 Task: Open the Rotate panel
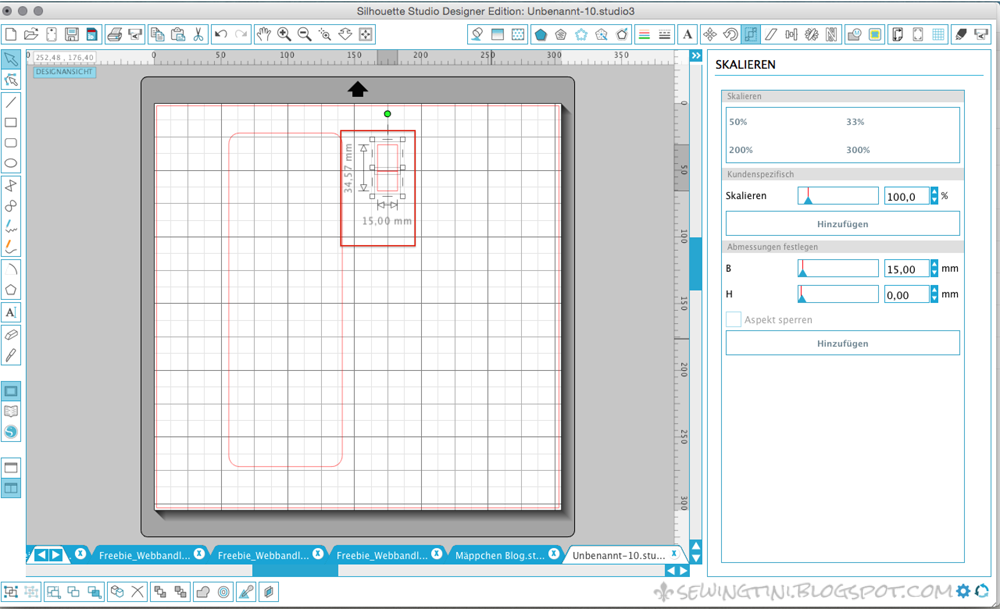[730, 34]
